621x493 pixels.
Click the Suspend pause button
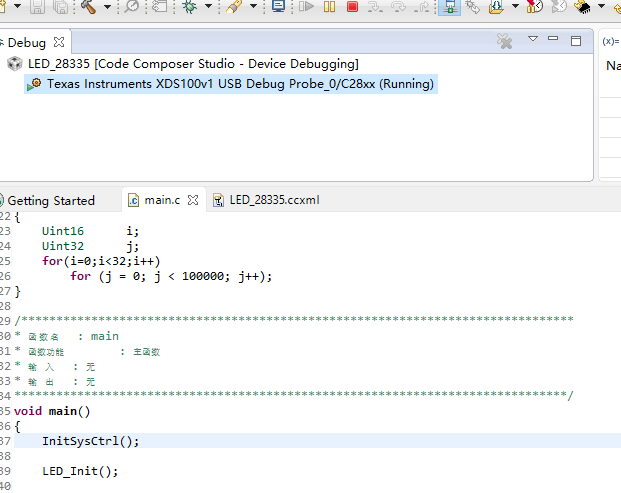point(330,6)
